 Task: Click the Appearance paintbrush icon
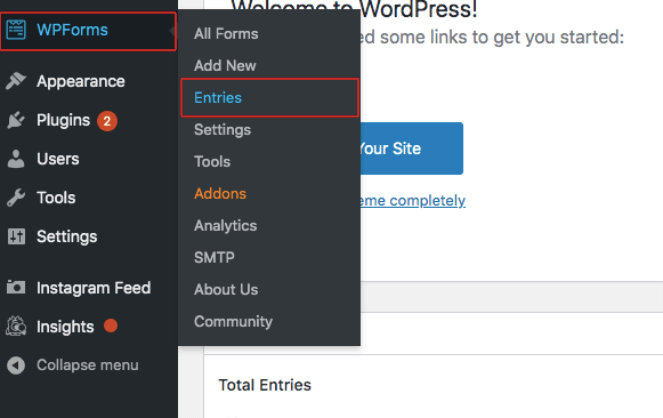(x=16, y=81)
